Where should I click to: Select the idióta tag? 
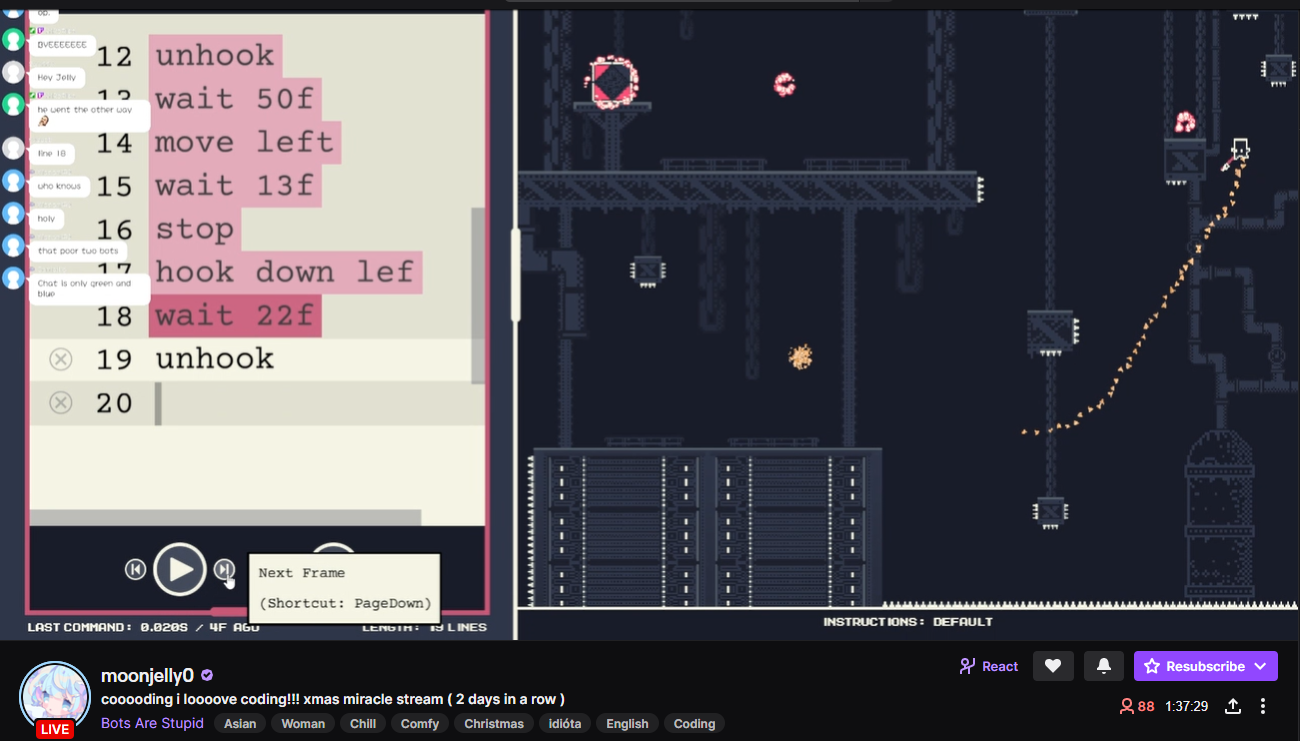565,724
